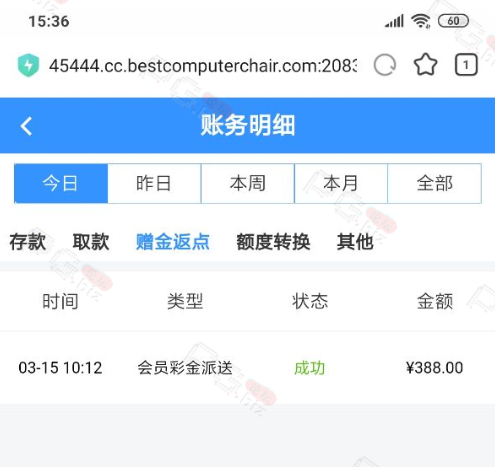The width and height of the screenshot is (495, 467).
Task: Select the 昨日 date filter
Action: 154,183
